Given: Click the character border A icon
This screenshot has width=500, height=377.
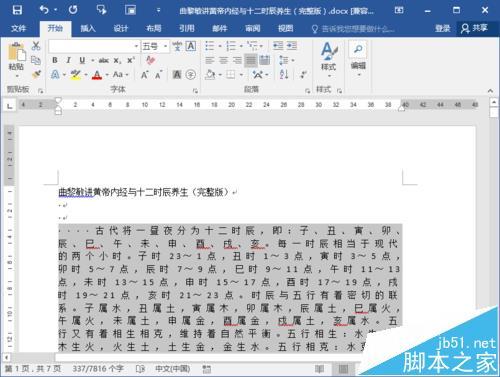Looking at the screenshot, I should tap(191, 46).
